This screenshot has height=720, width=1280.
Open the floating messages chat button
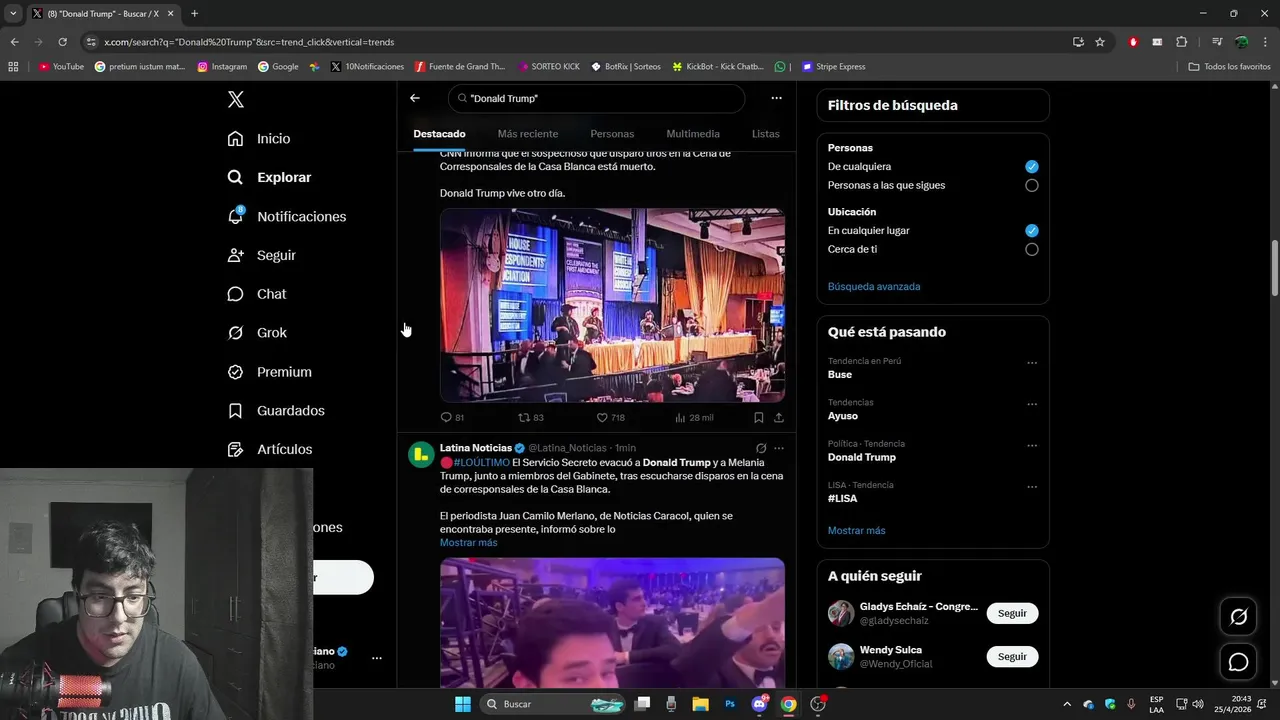pos(1238,662)
